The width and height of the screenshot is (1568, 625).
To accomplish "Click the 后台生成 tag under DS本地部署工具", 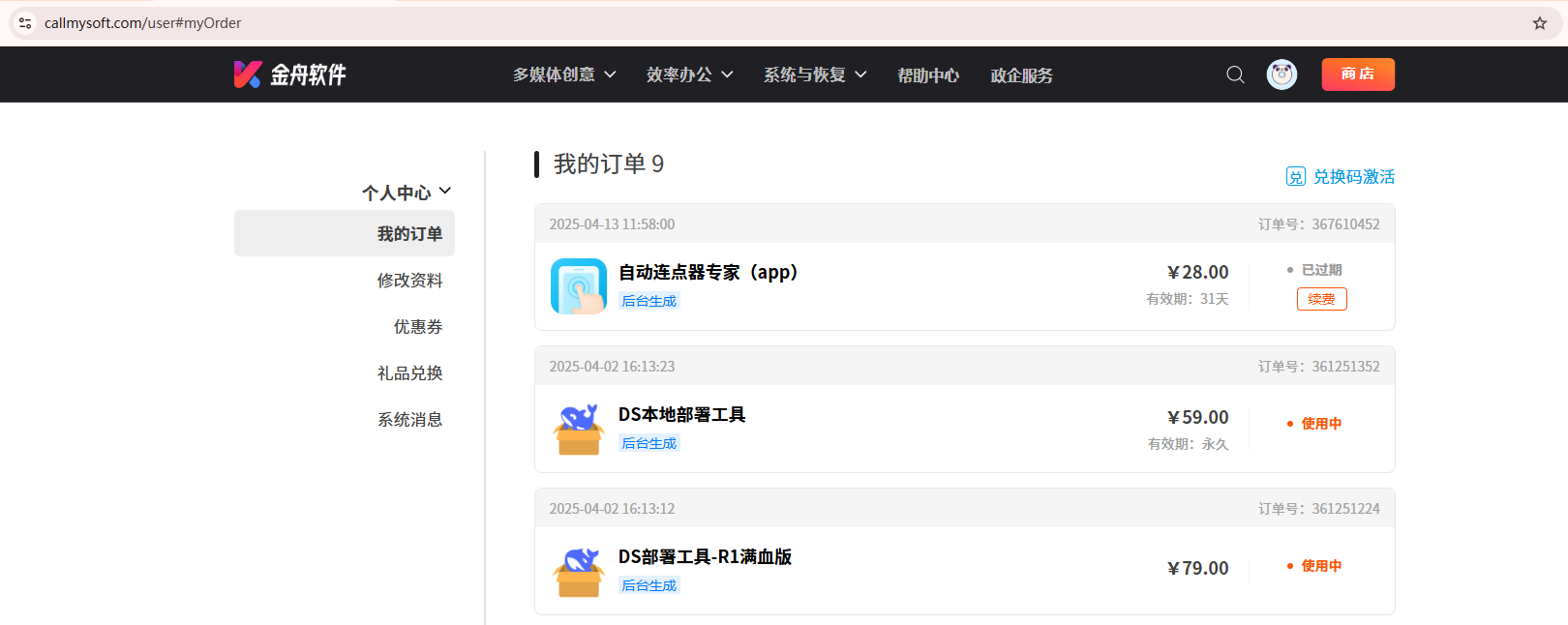I will [x=649, y=443].
